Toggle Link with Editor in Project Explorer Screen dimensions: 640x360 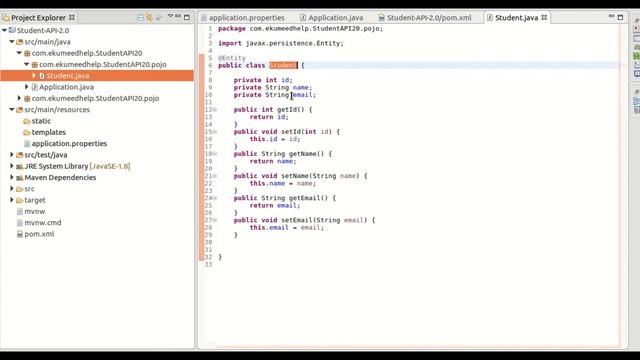click(x=149, y=18)
